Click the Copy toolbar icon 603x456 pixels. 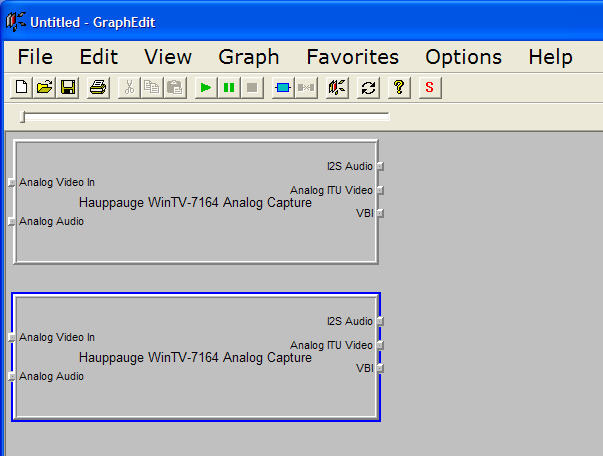click(x=152, y=88)
